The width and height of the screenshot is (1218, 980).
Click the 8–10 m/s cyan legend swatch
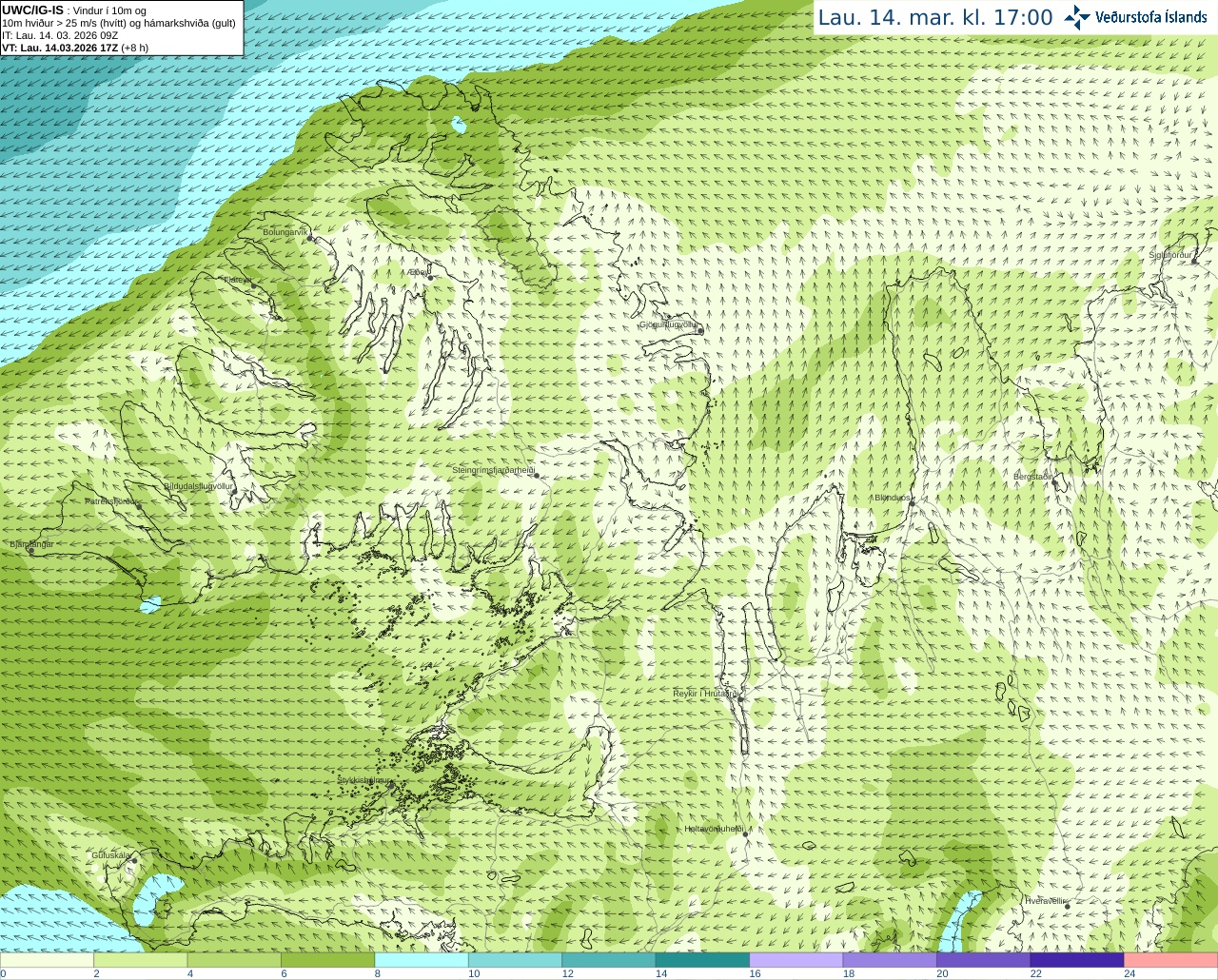point(422,960)
